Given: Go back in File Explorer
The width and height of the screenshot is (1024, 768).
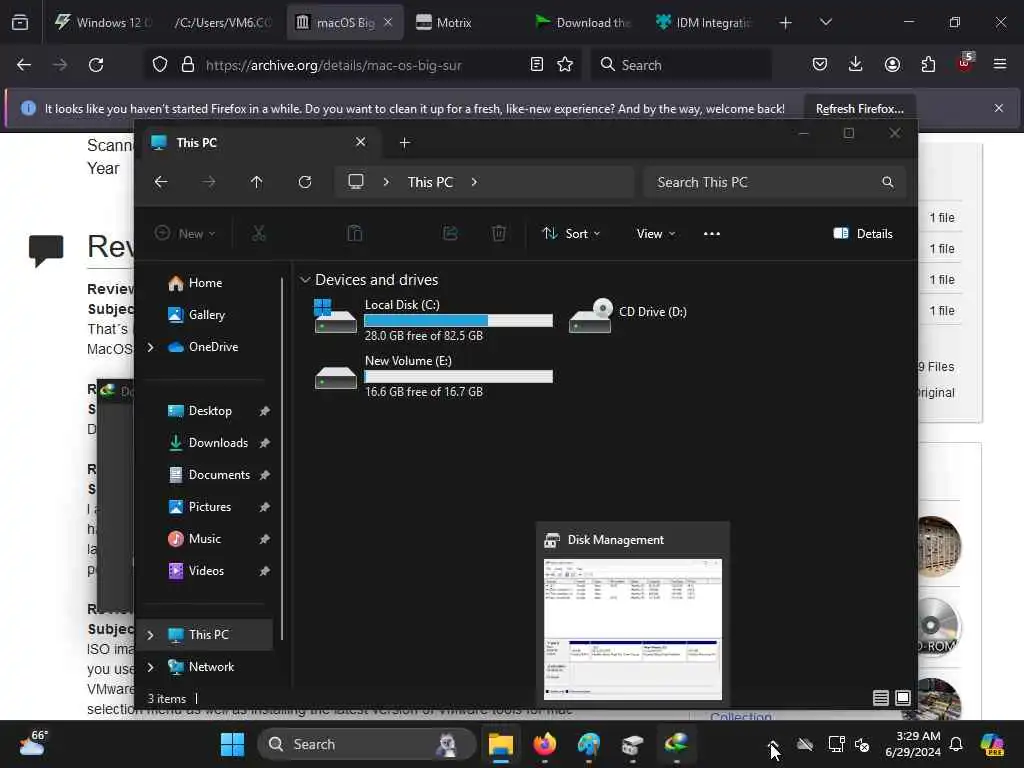Looking at the screenshot, I should point(161,182).
